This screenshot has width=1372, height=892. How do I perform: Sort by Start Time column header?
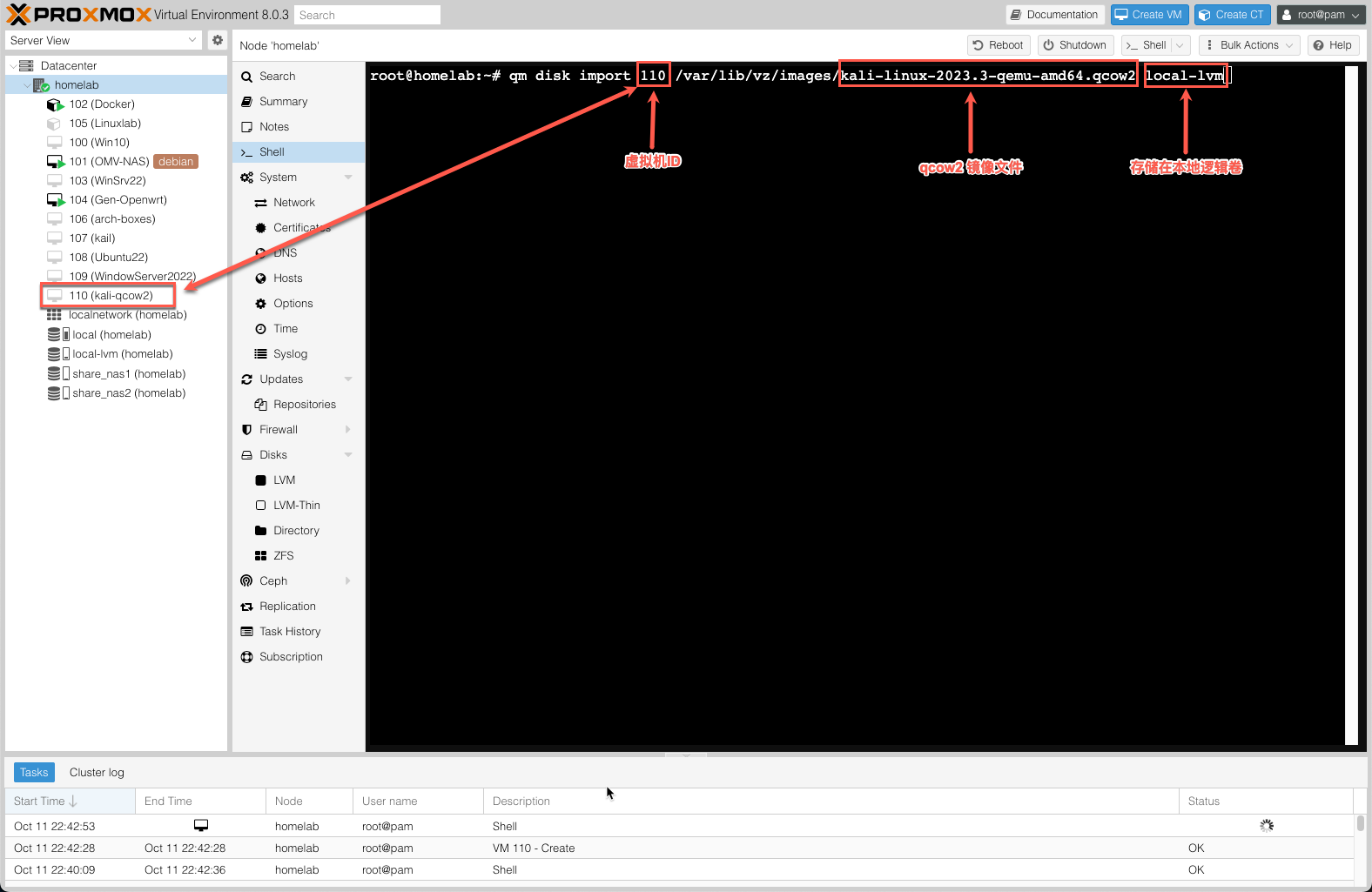click(x=70, y=801)
